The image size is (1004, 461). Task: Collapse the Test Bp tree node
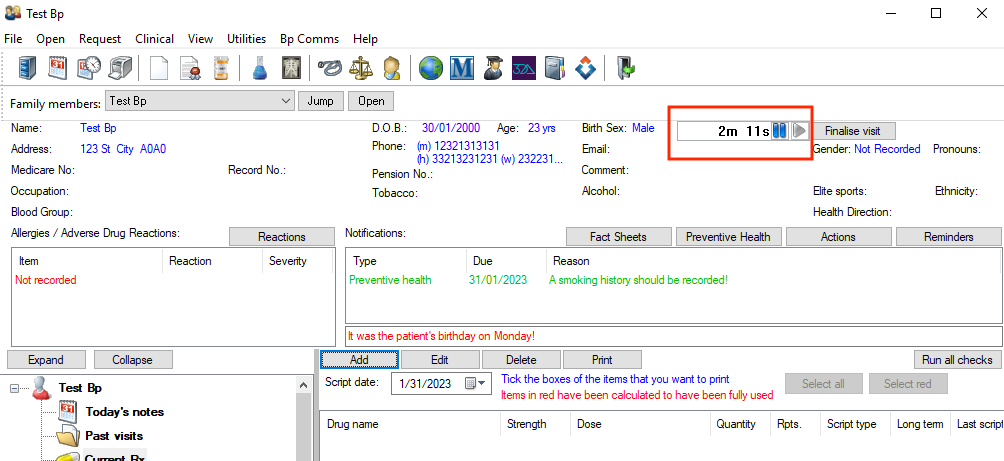click(x=16, y=388)
